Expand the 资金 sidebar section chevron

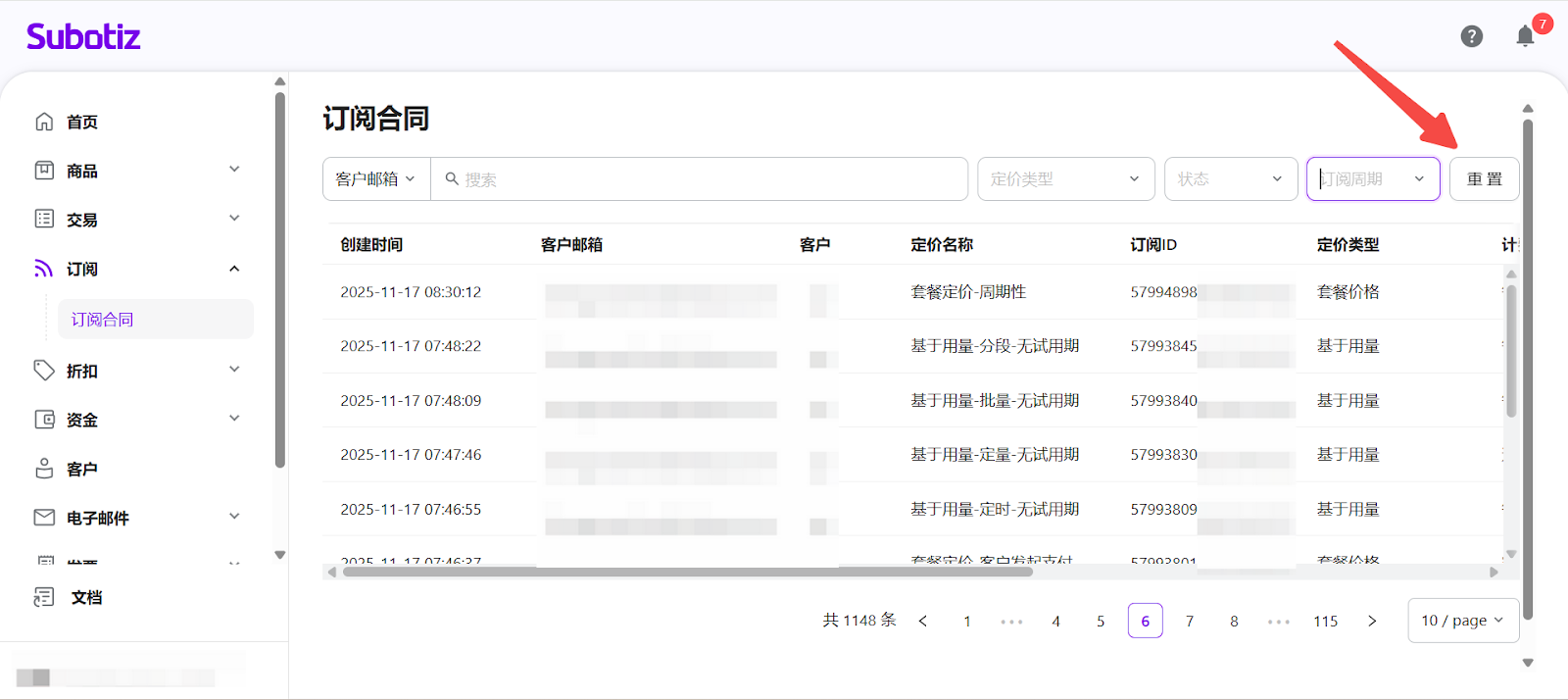pos(234,419)
